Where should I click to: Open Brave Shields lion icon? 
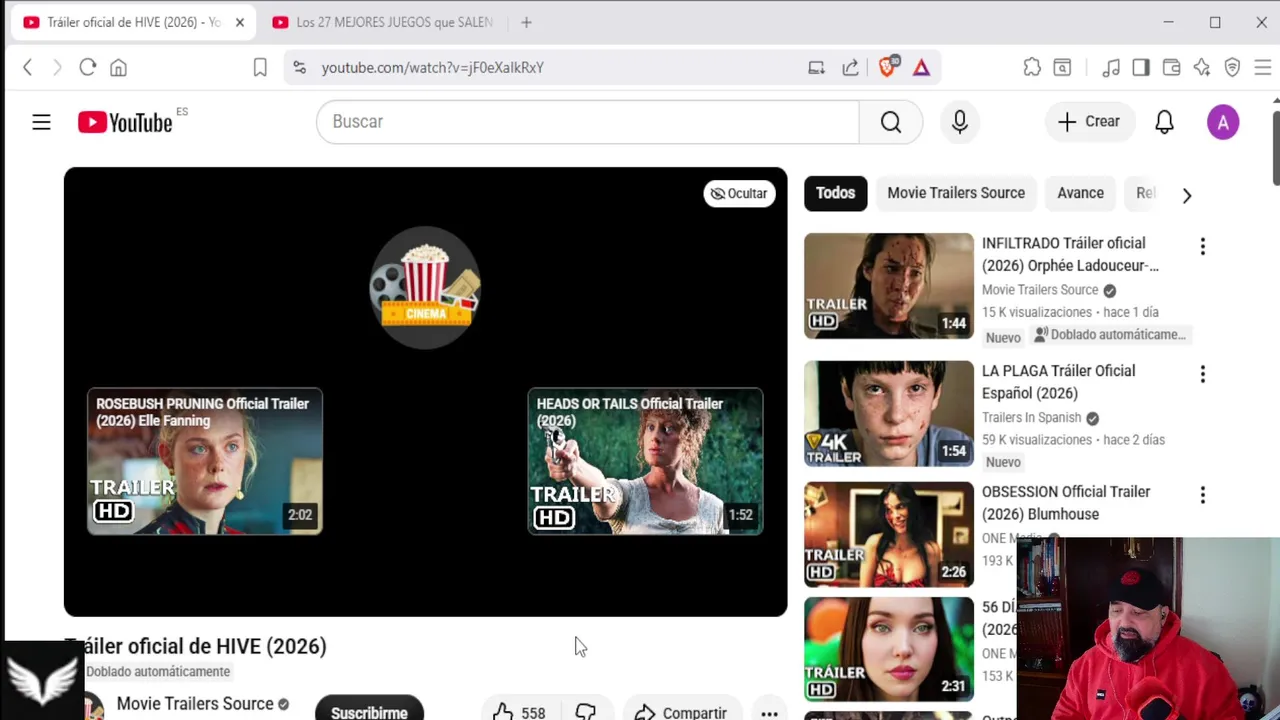tap(887, 67)
